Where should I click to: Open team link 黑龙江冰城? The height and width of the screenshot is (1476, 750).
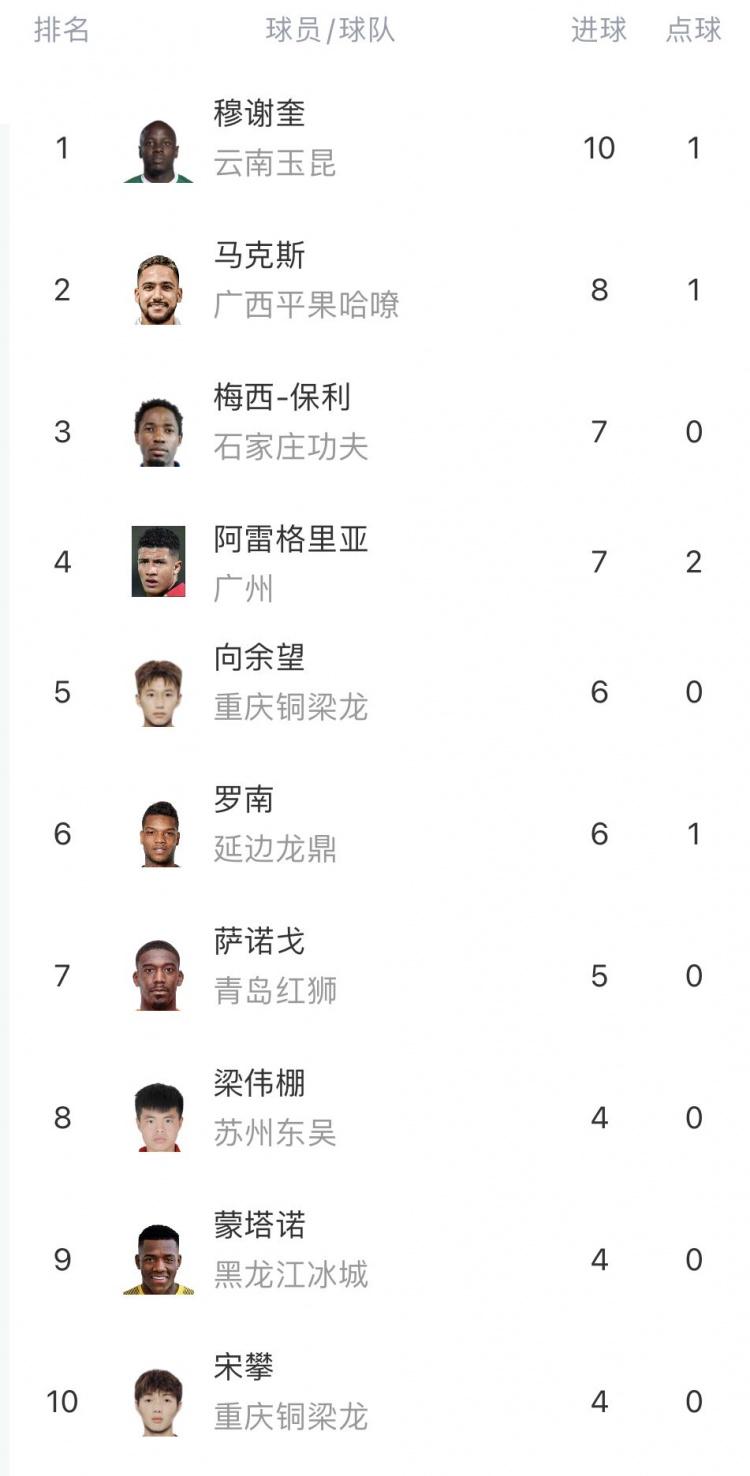click(x=290, y=1275)
